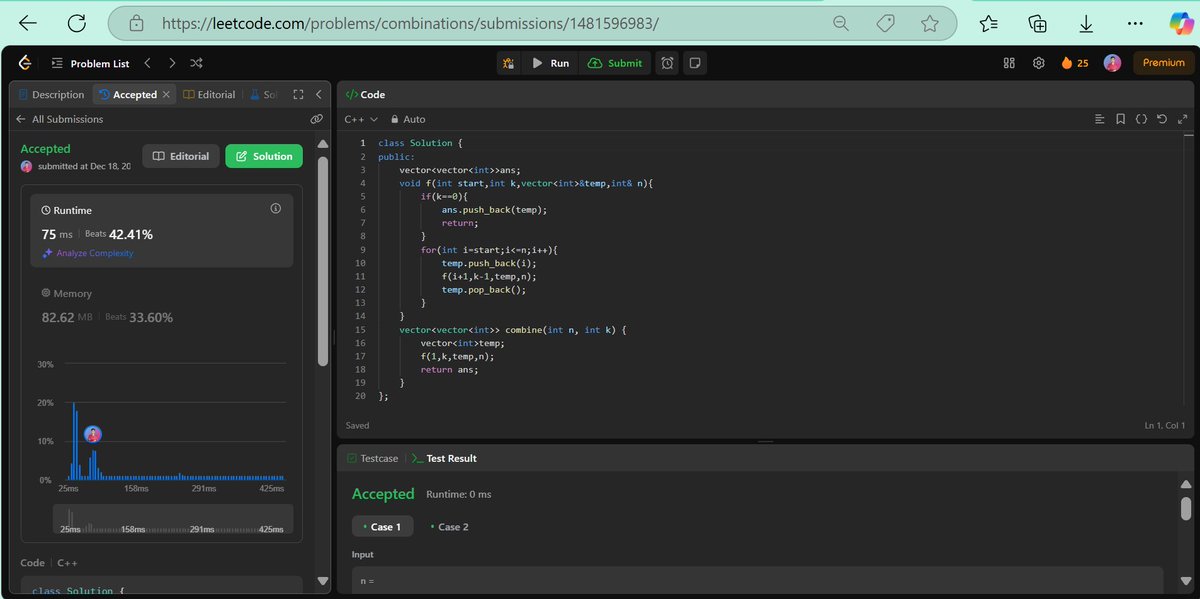
Task: Select the Memory stats section
Action: point(162,306)
